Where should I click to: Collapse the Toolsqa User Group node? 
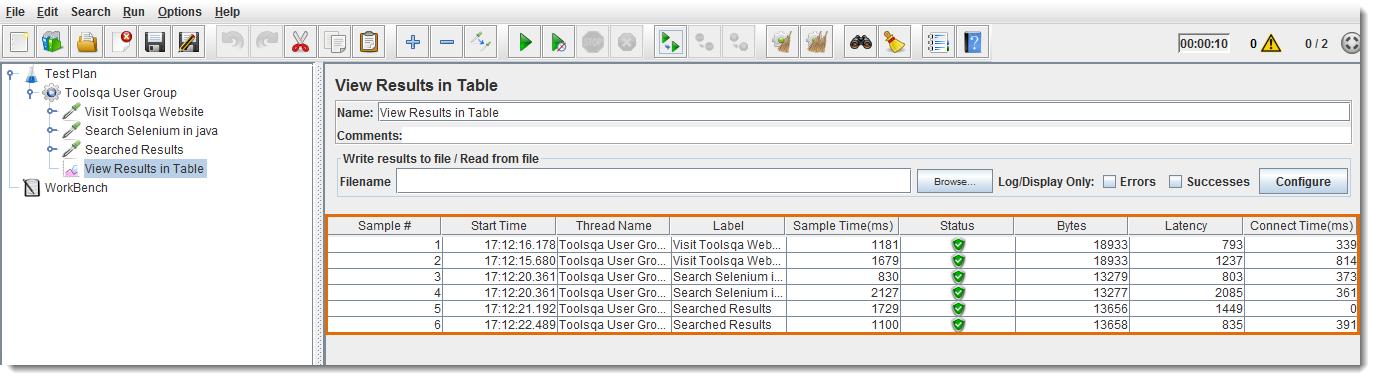31,92
